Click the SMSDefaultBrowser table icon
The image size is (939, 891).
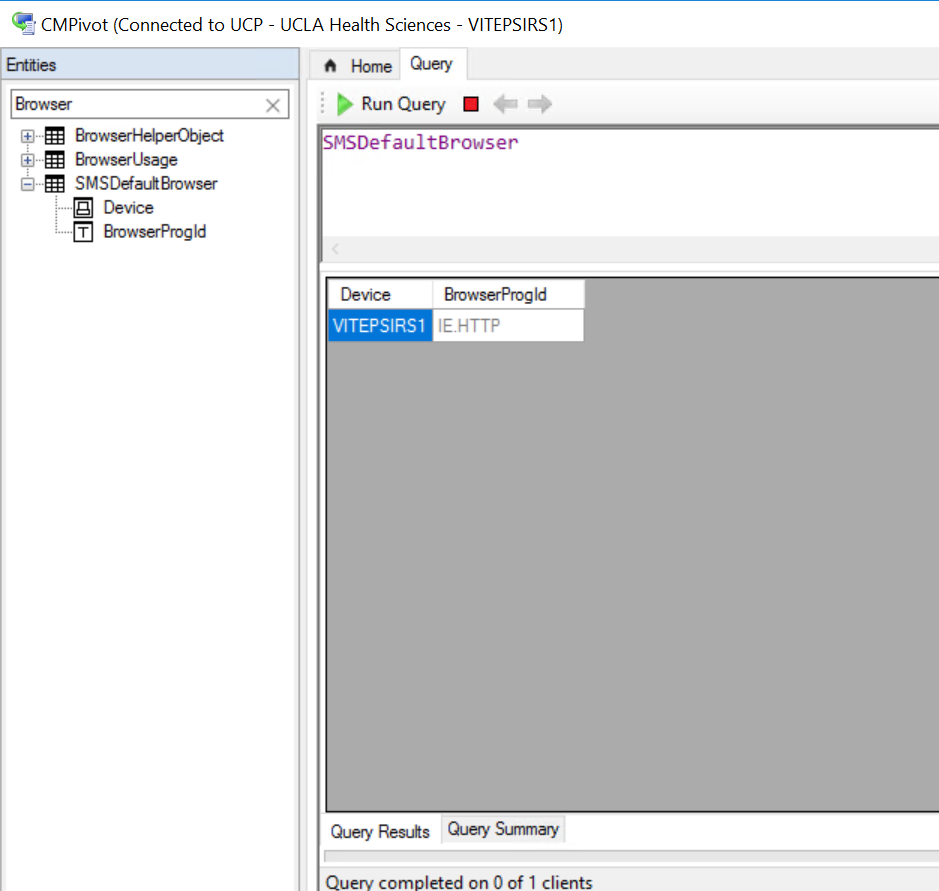point(54,184)
